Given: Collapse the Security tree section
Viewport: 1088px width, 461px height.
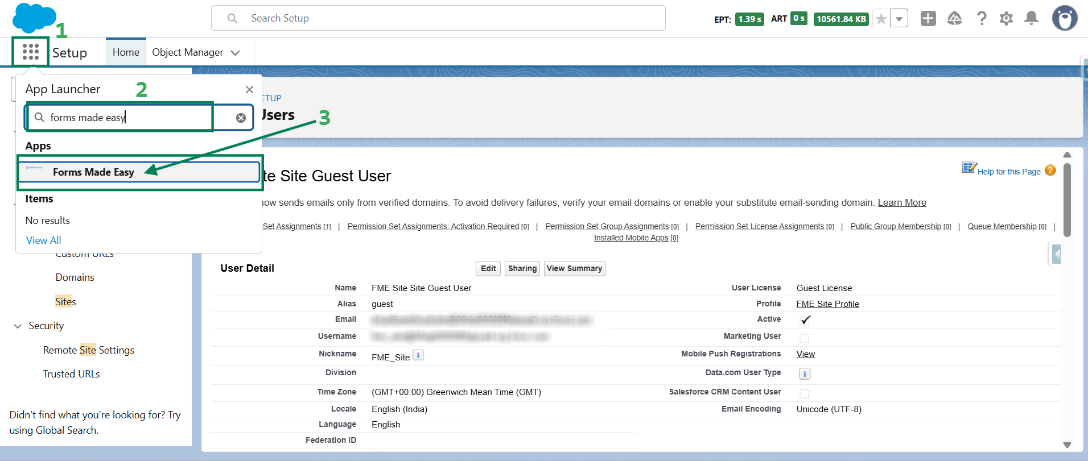Looking at the screenshot, I should (17, 326).
